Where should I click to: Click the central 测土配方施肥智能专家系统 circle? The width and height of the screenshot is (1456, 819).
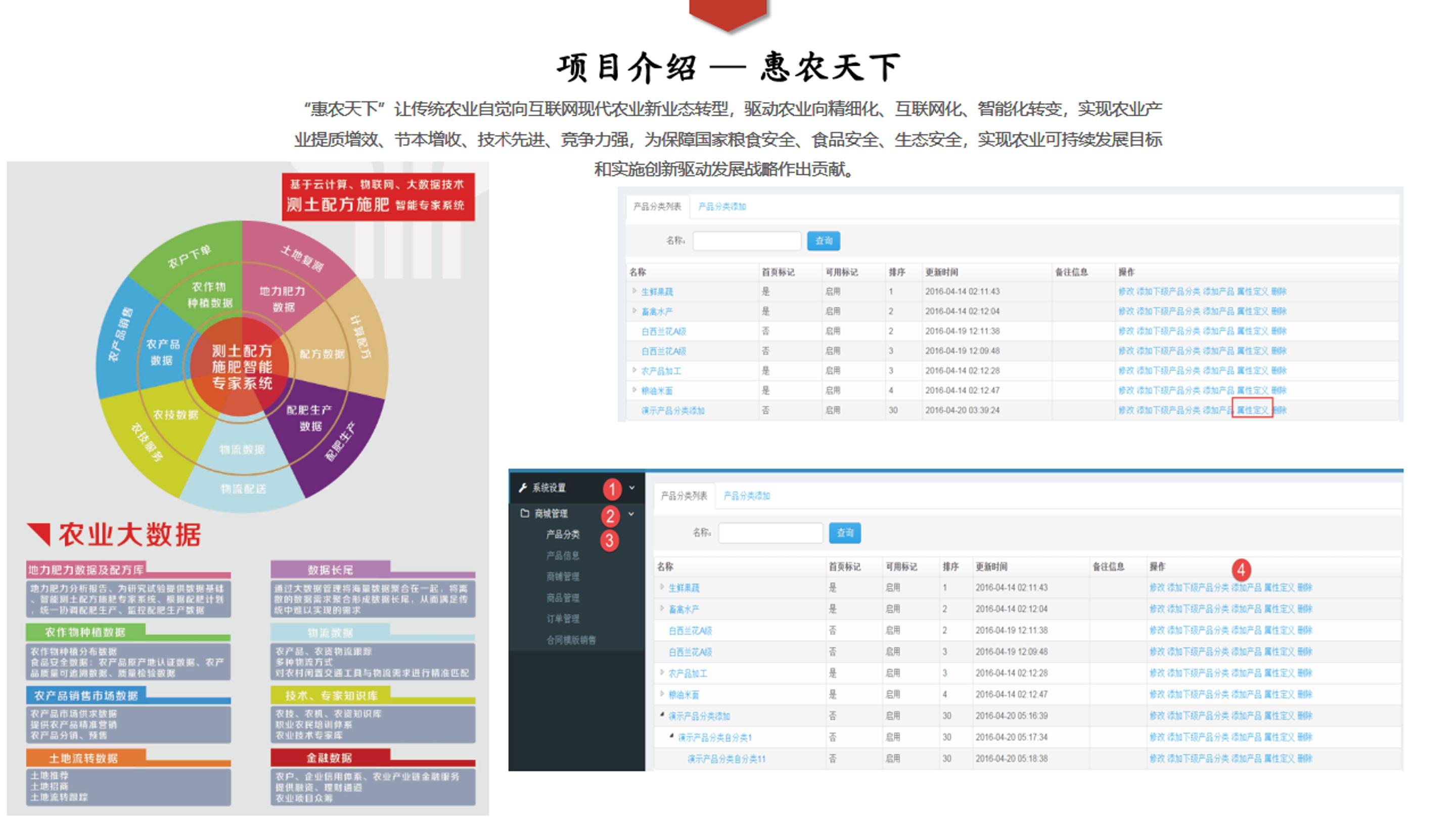click(241, 367)
